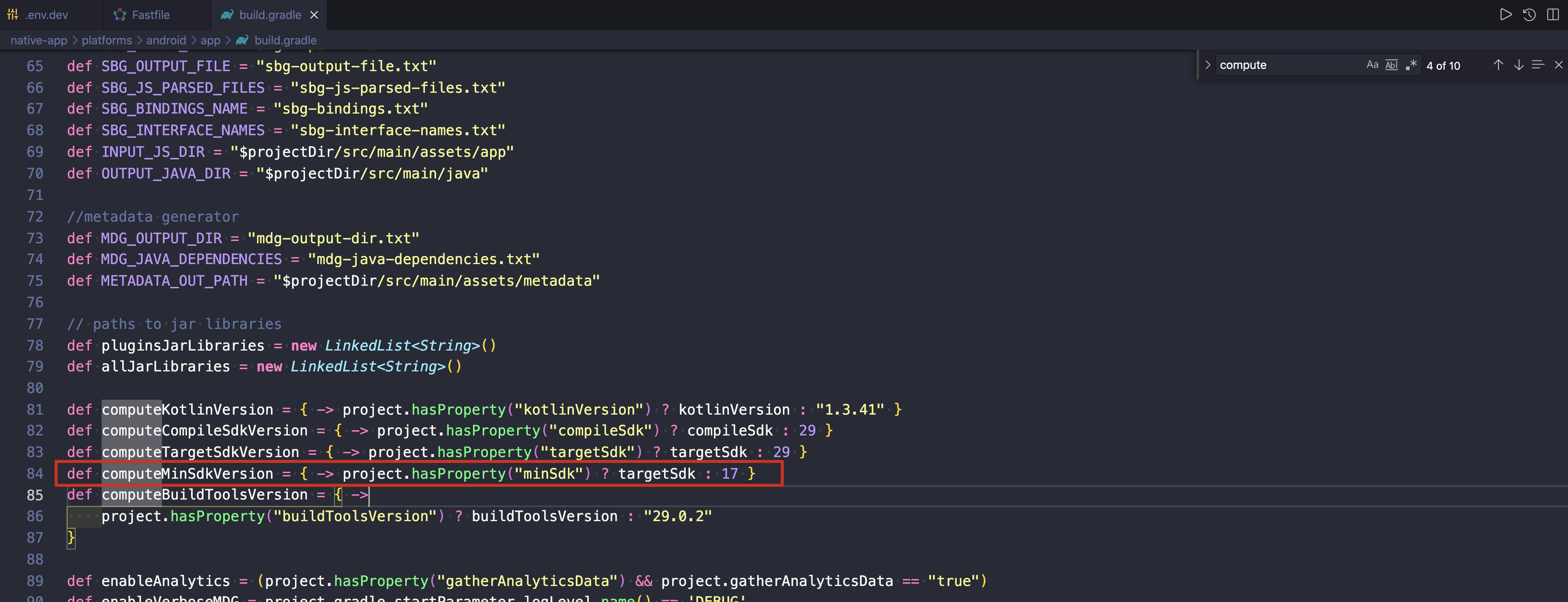Click into the compute search field
Screen dimensions: 1568x602
click(x=1284, y=65)
